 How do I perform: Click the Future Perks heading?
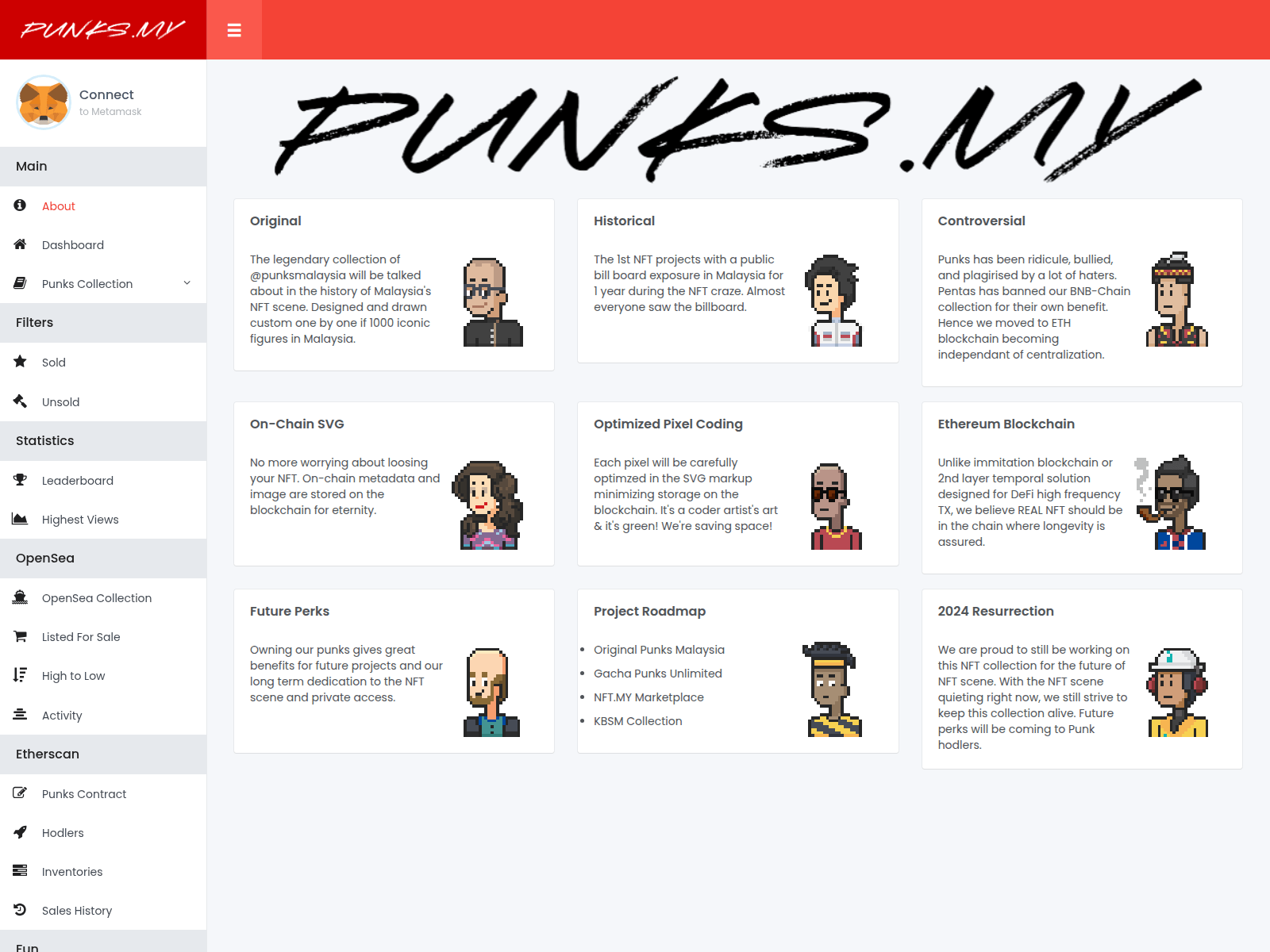coord(290,611)
